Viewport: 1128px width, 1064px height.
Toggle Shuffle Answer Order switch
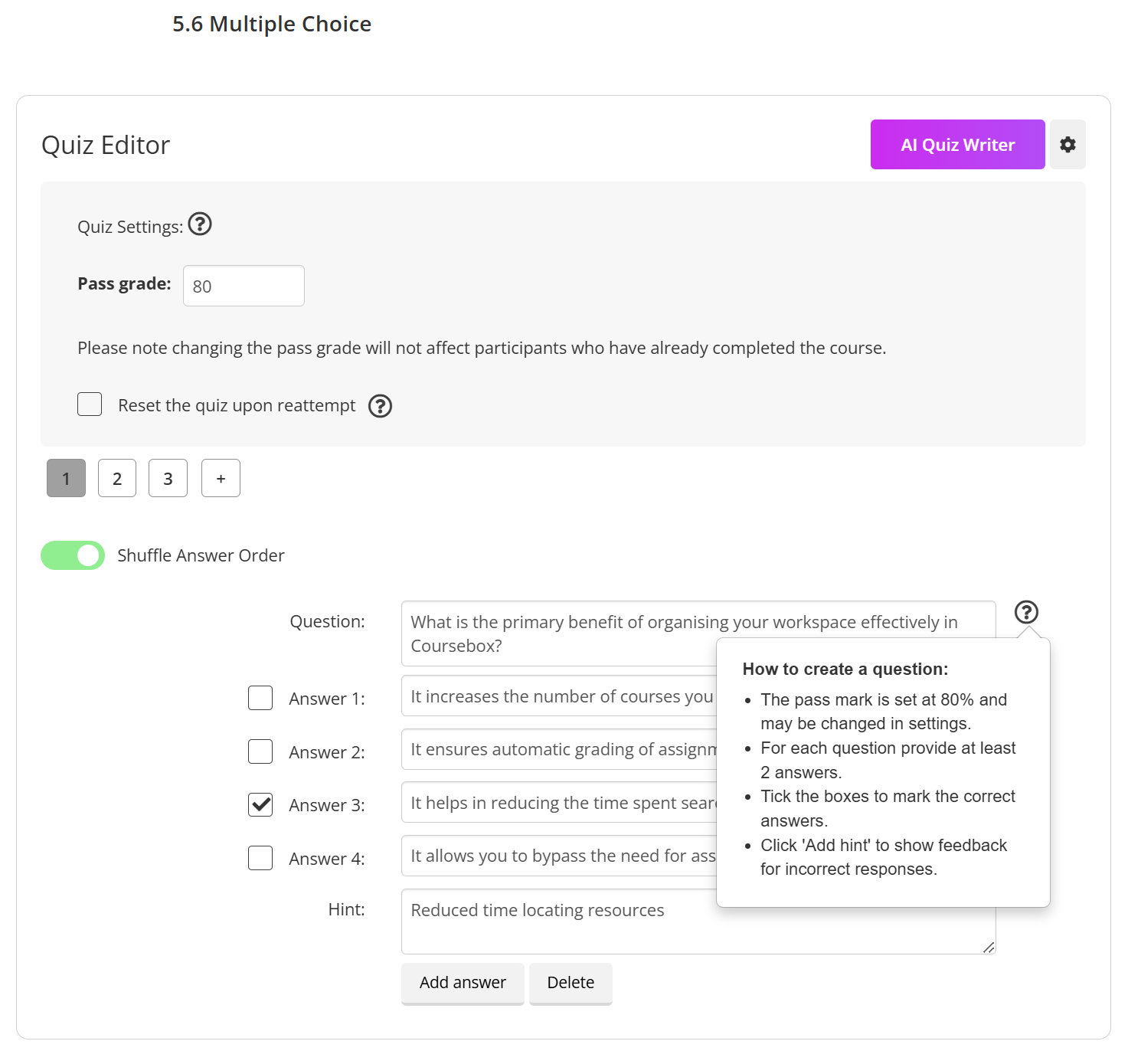(x=73, y=555)
